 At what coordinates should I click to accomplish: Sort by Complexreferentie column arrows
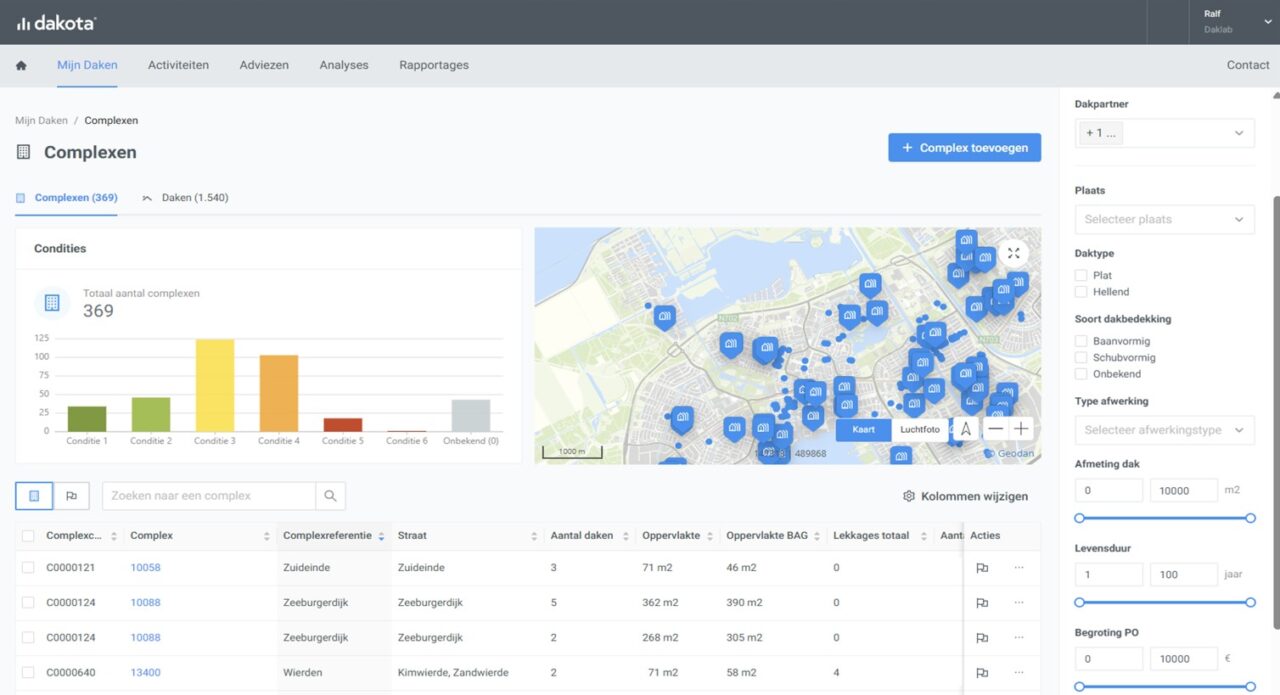coord(381,536)
